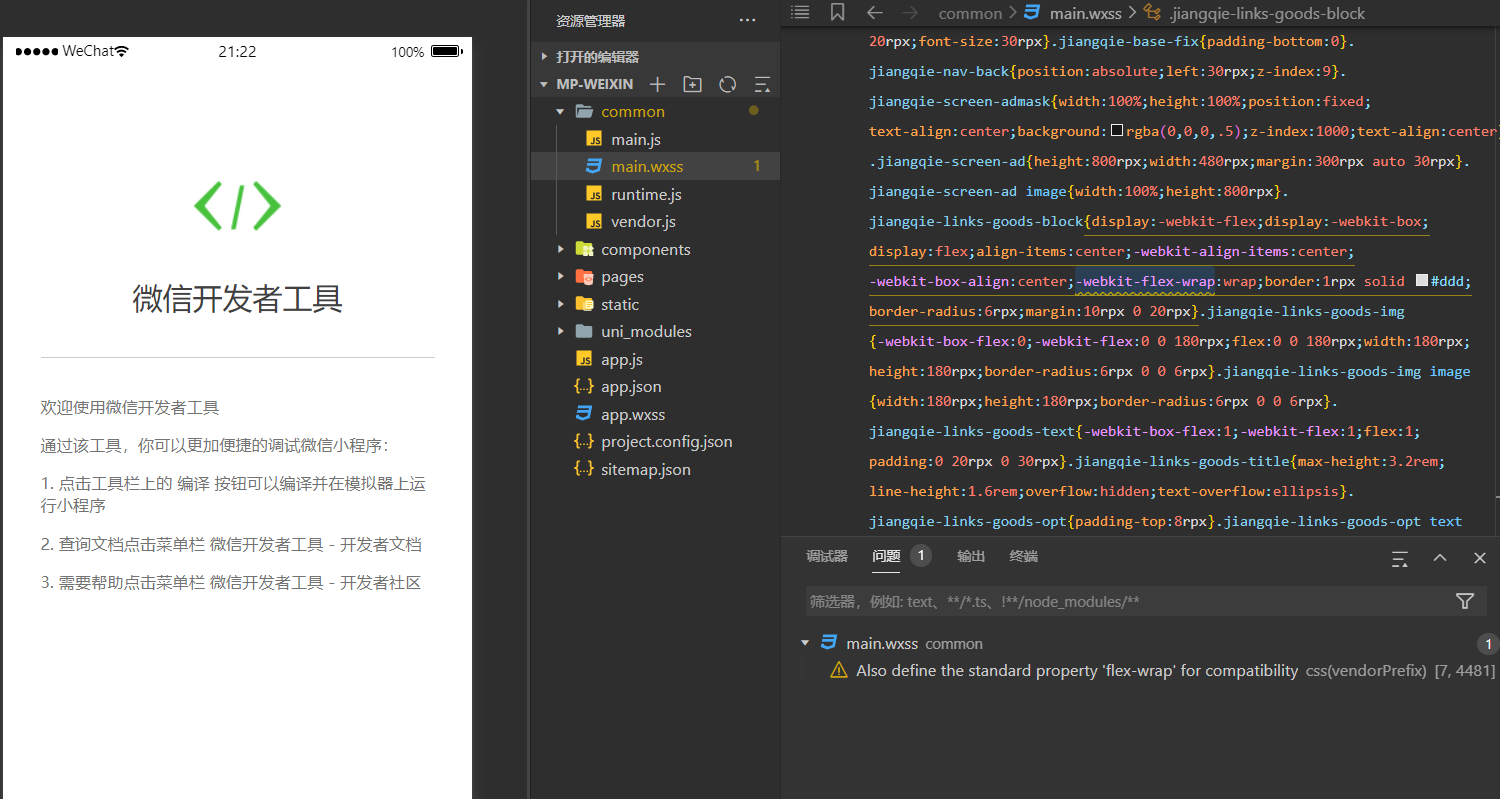Click collapse-all icon in problems panel header
1500x799 pixels.
tap(1400, 558)
